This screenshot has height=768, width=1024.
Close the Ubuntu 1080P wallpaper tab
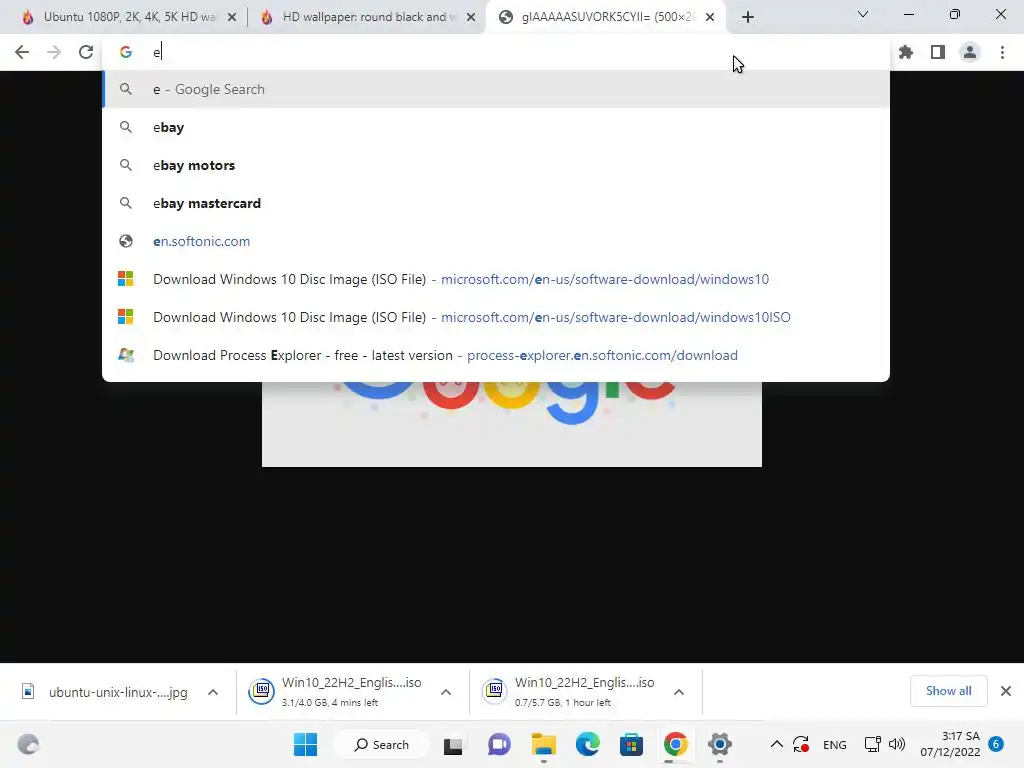point(232,18)
